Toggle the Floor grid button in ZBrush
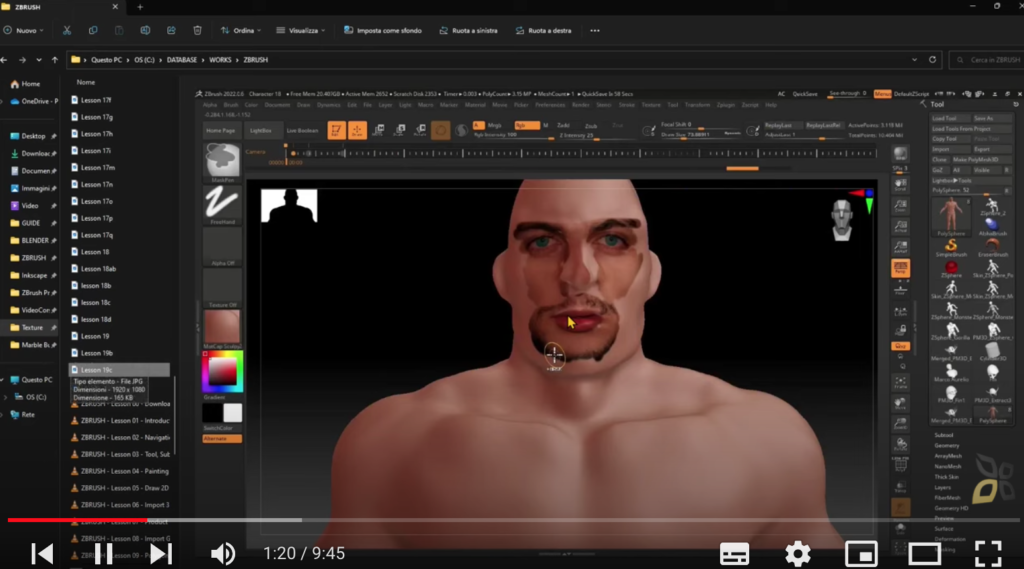1024x569 pixels. tap(900, 288)
